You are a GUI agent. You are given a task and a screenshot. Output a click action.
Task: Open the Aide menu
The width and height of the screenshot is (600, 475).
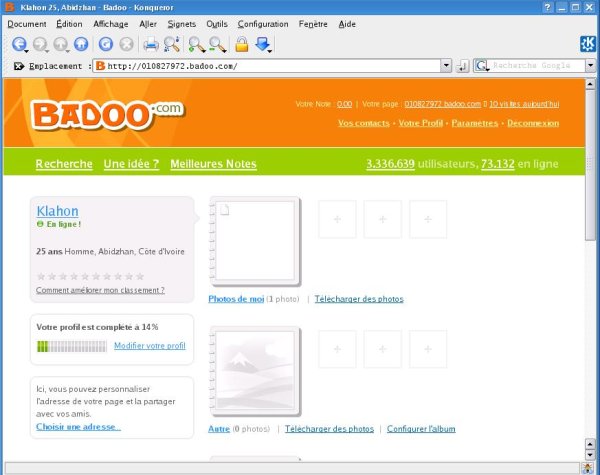click(x=347, y=24)
